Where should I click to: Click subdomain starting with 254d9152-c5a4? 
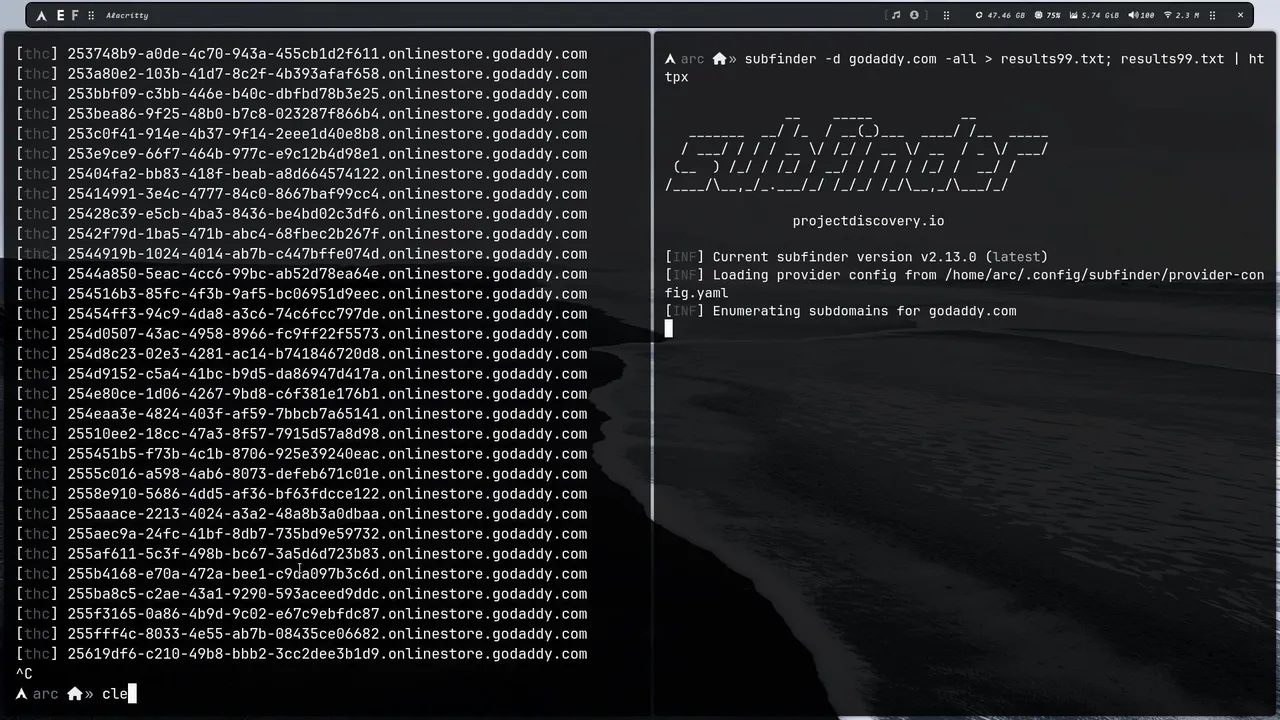pos(327,374)
